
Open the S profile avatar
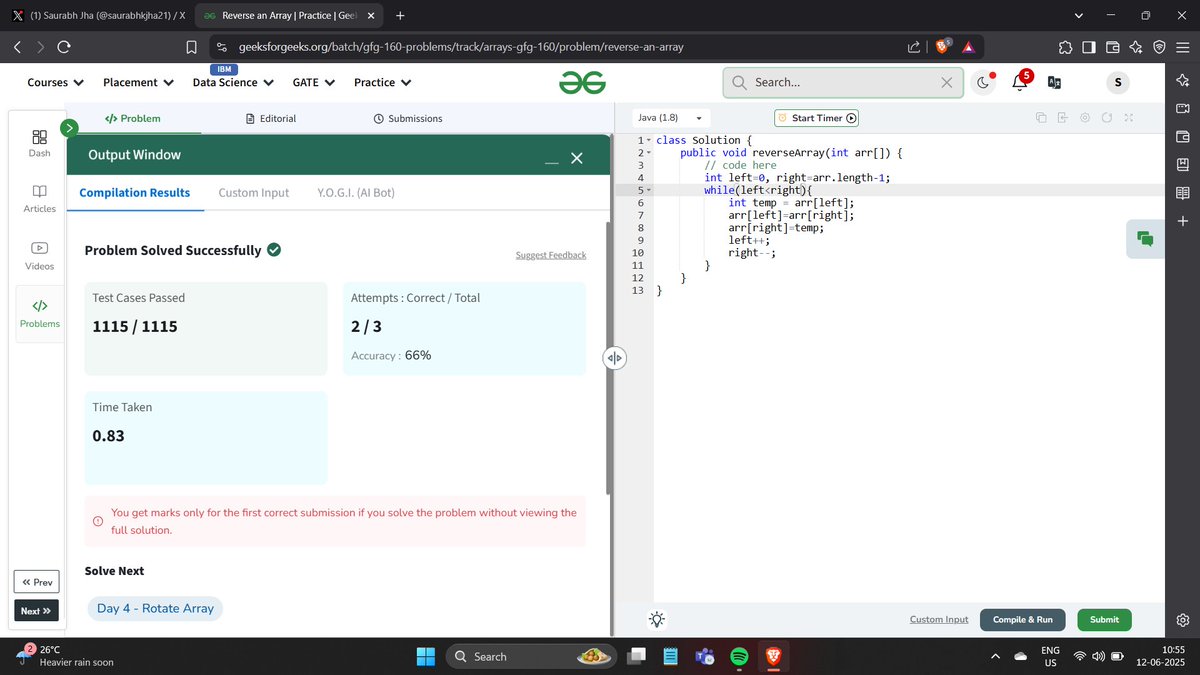(1117, 82)
